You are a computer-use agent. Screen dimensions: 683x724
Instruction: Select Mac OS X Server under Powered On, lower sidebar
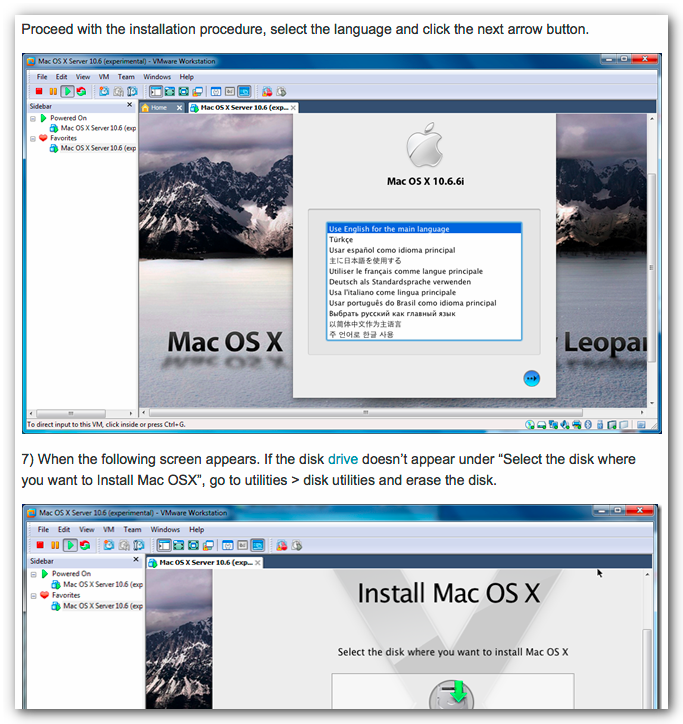tap(97, 585)
